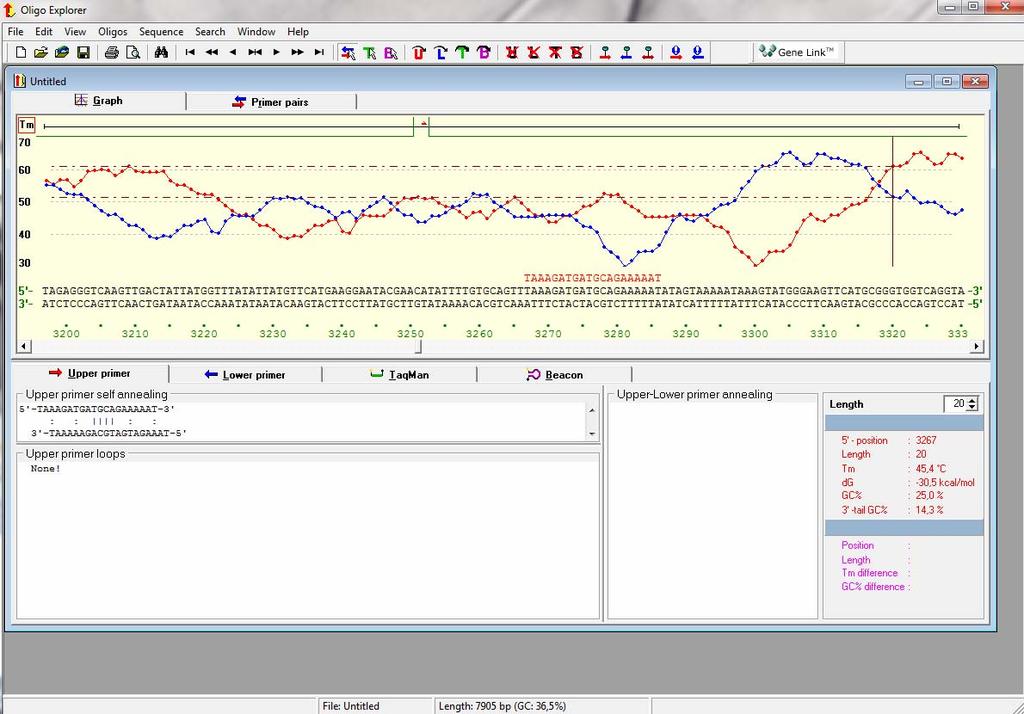Open search with the binoculars icon
Screen dimensions: 1024x714
(161, 52)
